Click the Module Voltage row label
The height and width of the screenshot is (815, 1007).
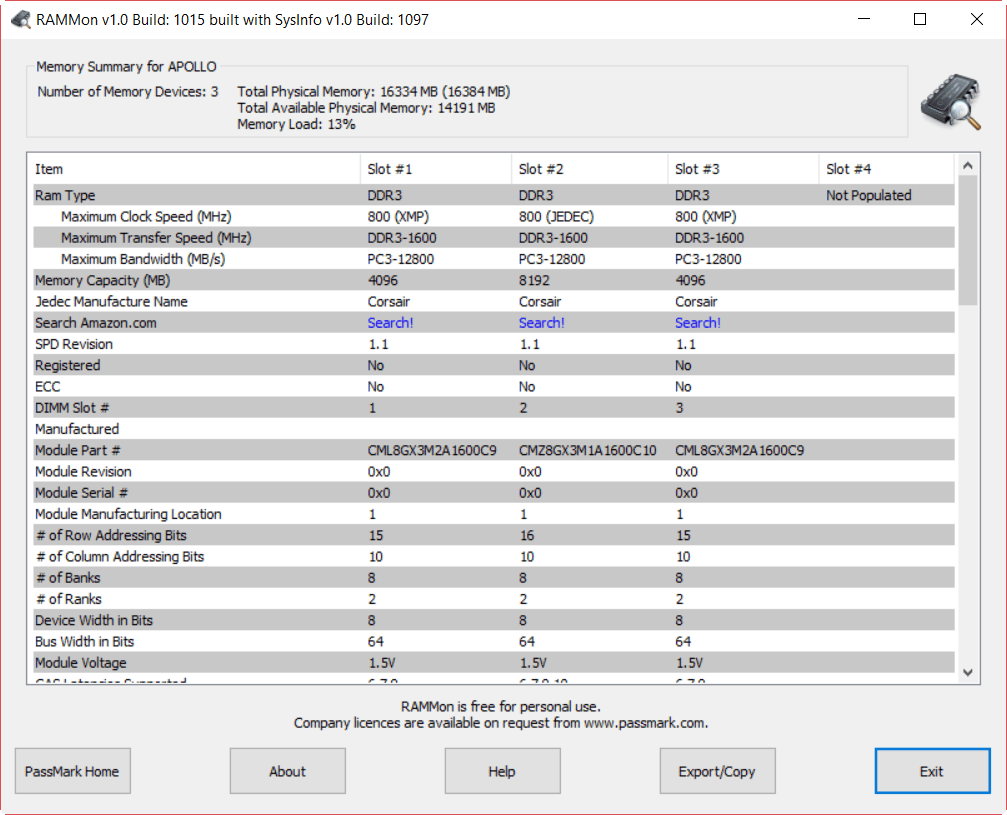click(81, 662)
